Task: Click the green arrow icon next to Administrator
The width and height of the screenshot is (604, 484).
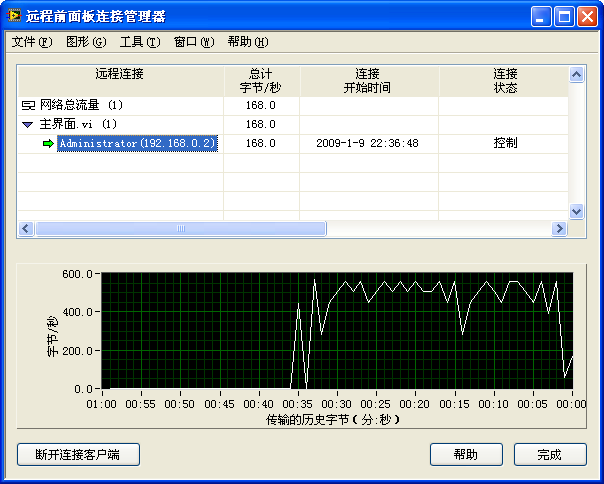Action: [x=48, y=144]
